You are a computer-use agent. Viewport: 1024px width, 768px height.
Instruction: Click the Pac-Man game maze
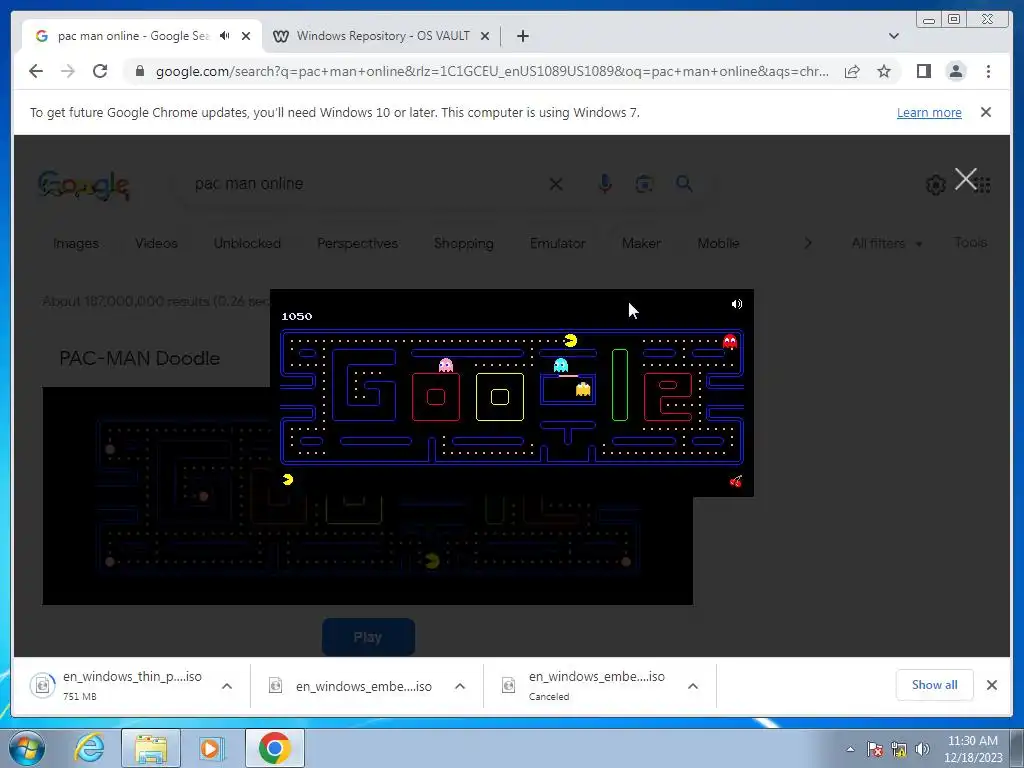(x=512, y=396)
